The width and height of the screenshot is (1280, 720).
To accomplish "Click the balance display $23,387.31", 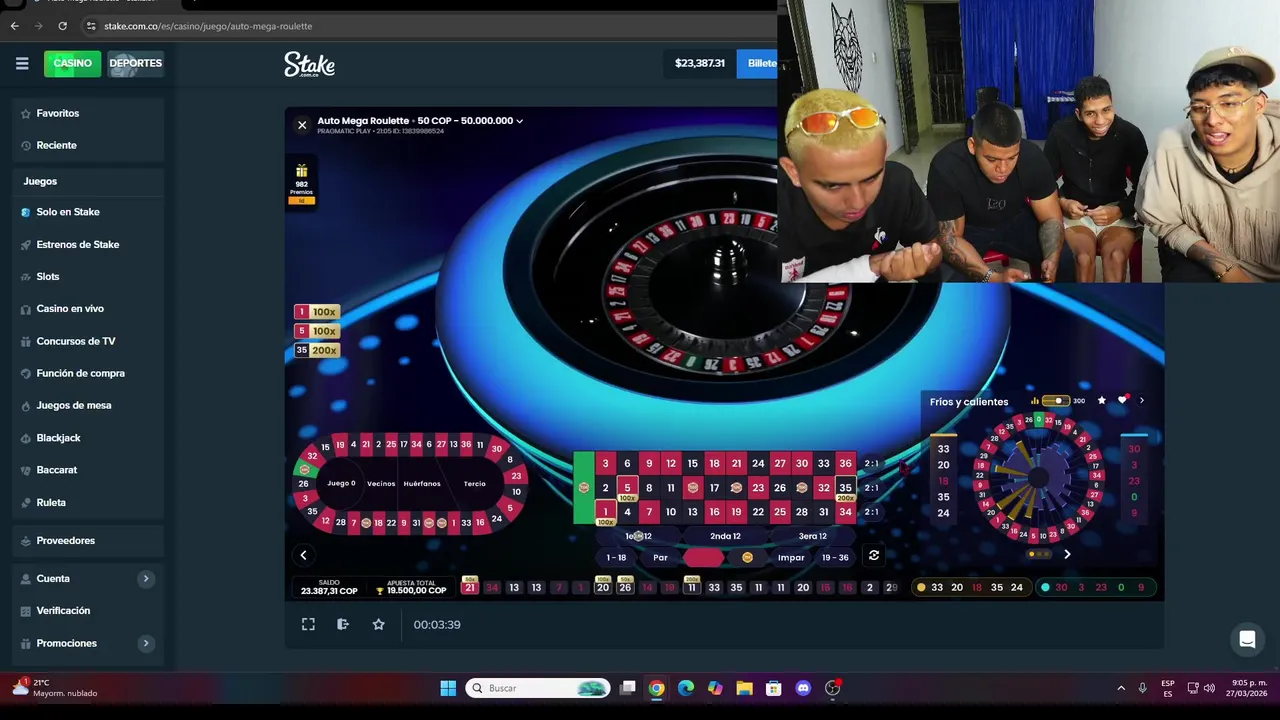I will [700, 63].
